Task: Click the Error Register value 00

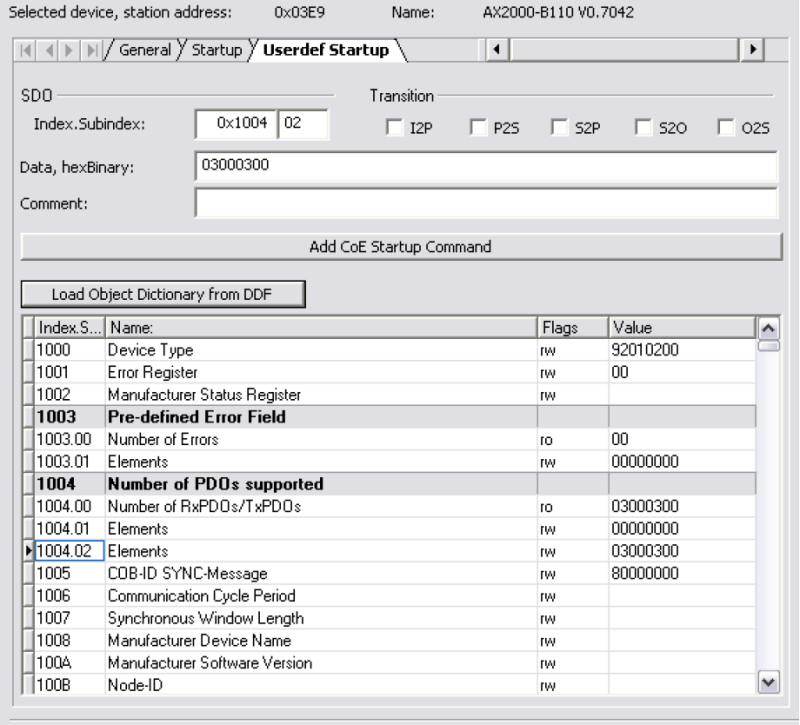Action: [682, 372]
